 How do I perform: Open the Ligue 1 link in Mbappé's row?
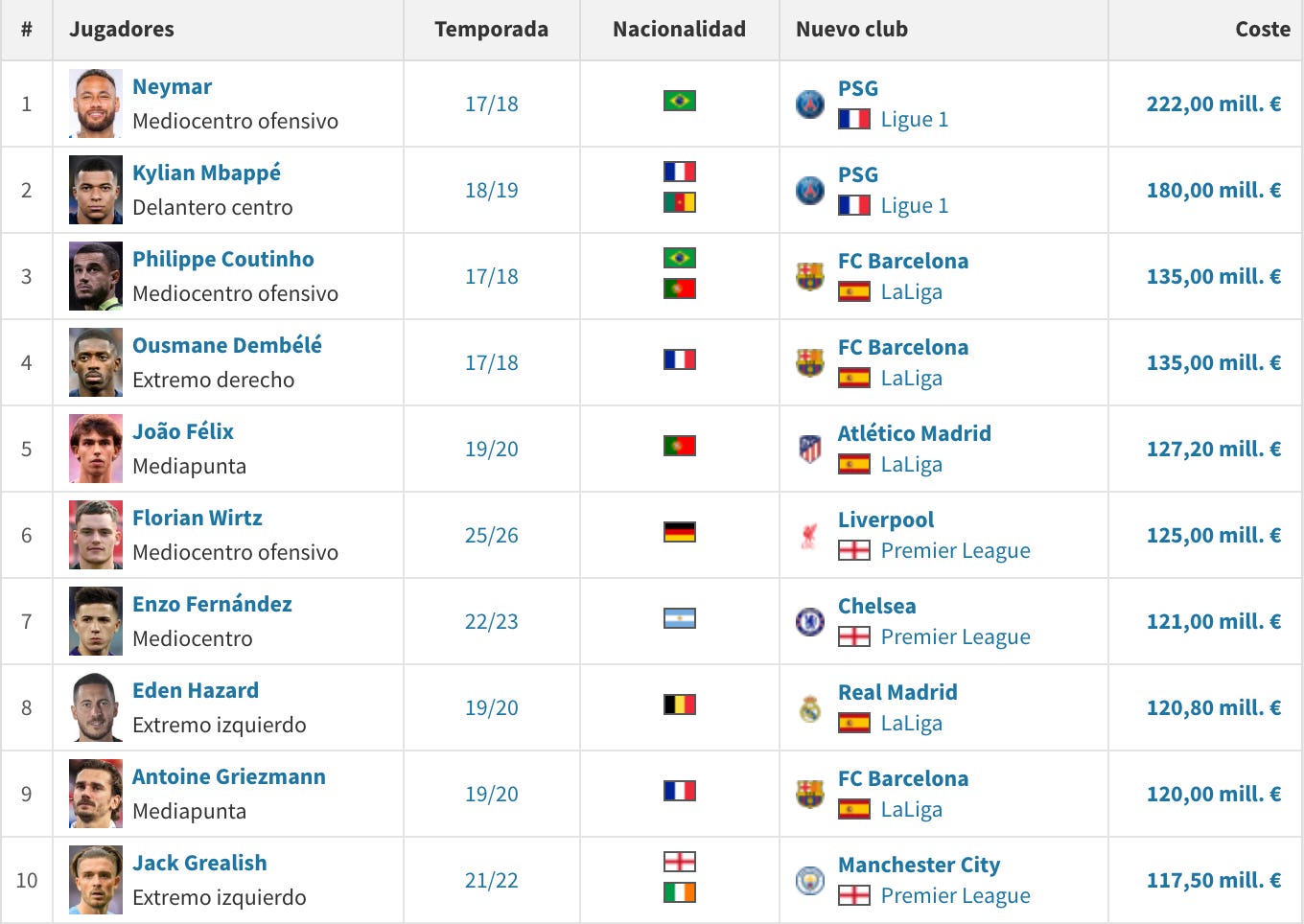915,205
